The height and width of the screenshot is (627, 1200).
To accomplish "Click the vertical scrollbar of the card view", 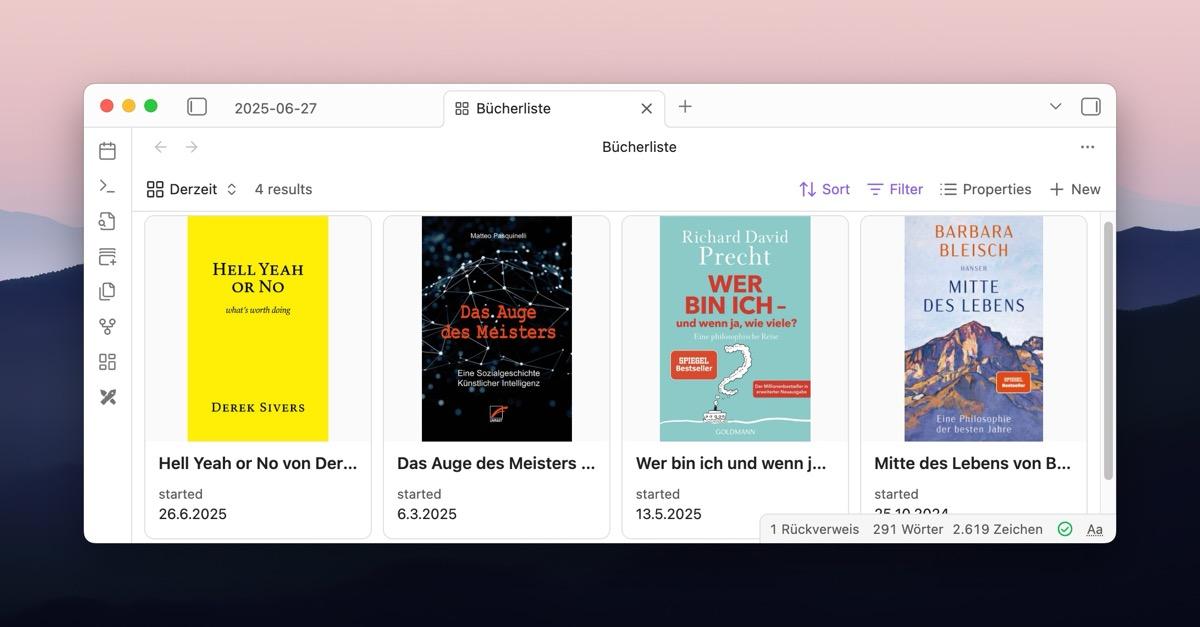I will click(1107, 350).
